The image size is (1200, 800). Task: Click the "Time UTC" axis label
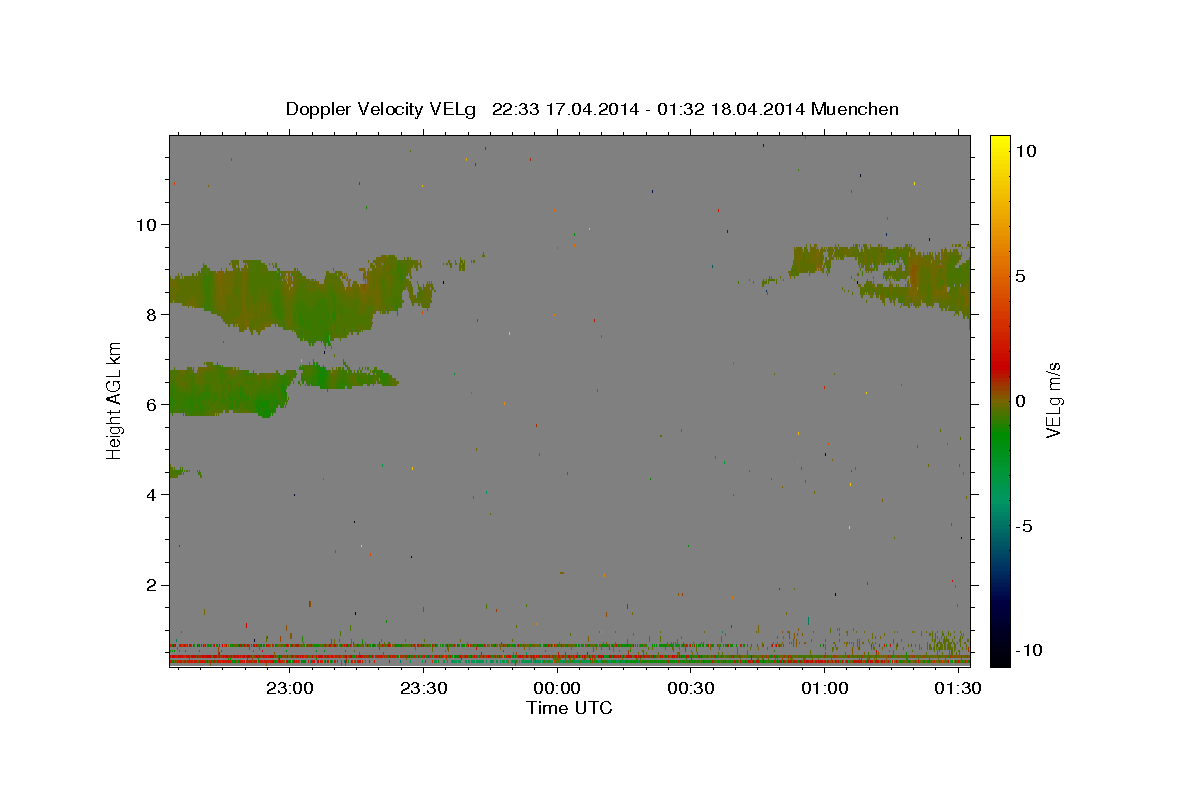569,708
